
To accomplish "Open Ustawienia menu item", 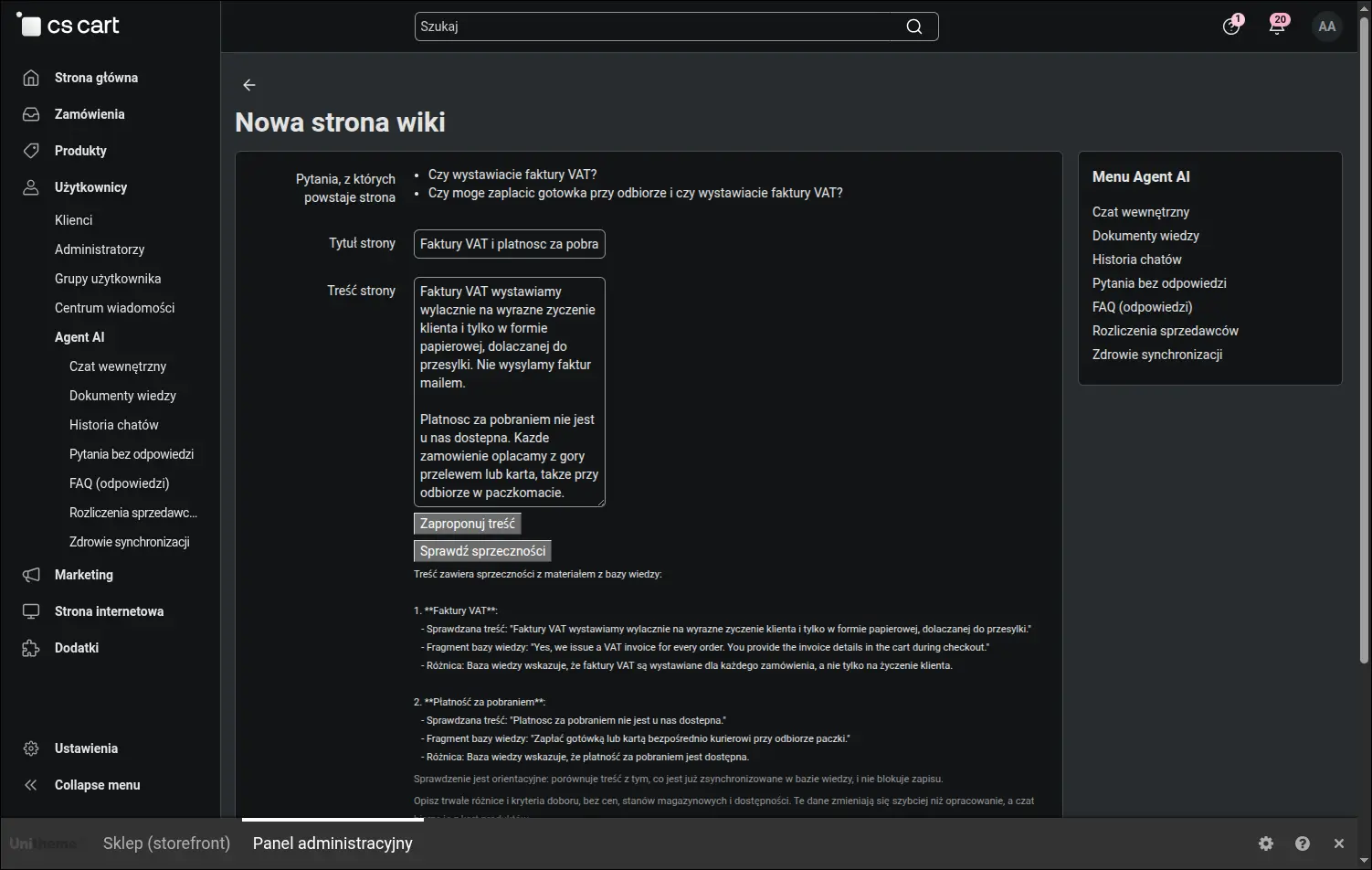I will 86,748.
